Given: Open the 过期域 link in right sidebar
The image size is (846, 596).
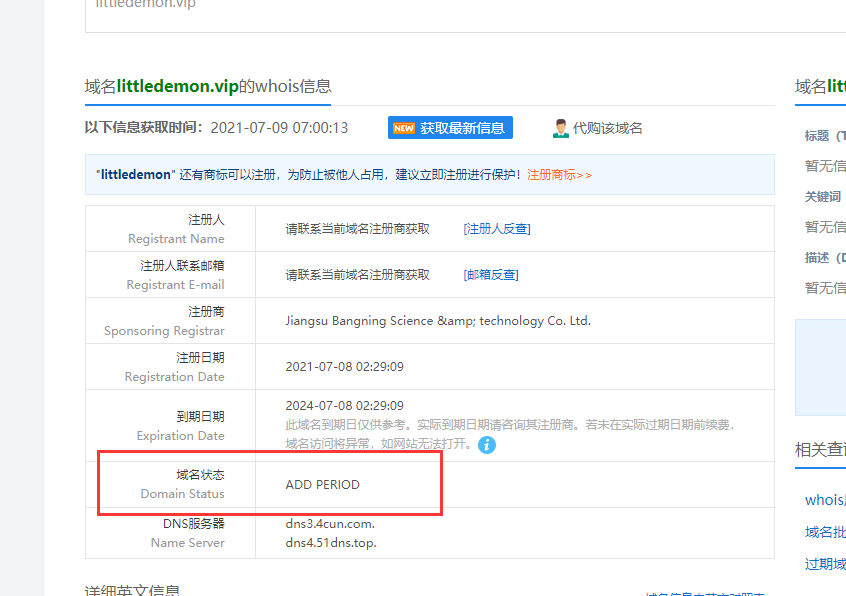Looking at the screenshot, I should [x=824, y=564].
